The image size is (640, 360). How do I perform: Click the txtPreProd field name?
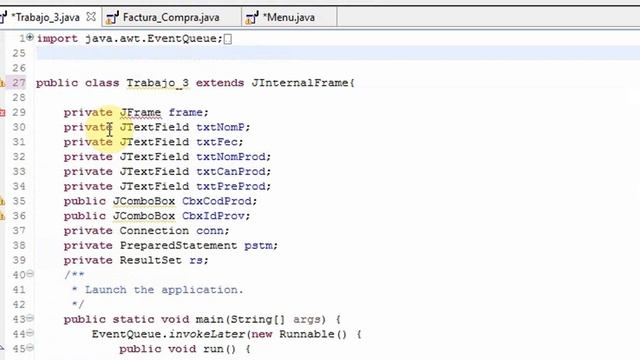tap(231, 187)
